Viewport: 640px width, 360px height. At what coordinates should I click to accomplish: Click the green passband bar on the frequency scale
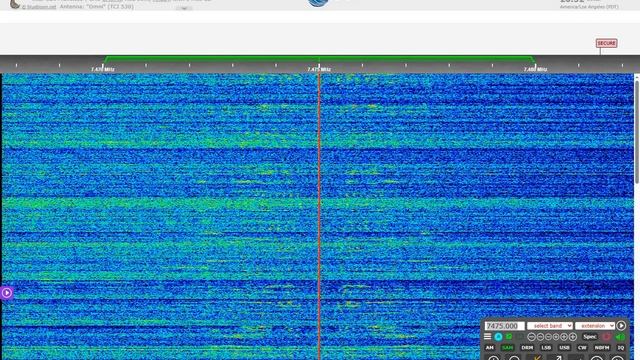pyautogui.click(x=319, y=58)
